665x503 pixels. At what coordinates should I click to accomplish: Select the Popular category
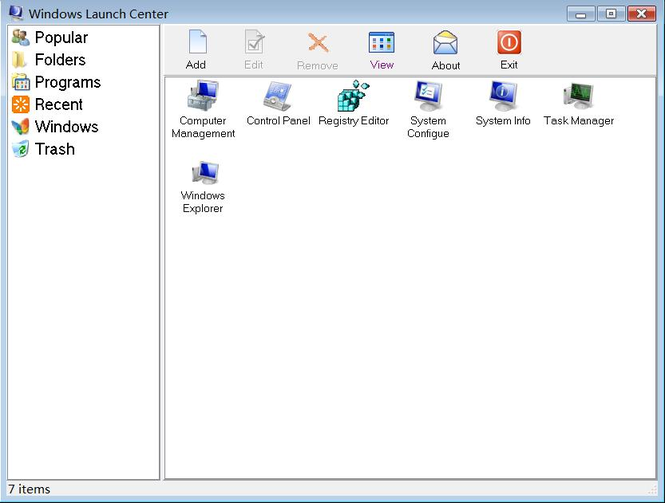tap(60, 38)
